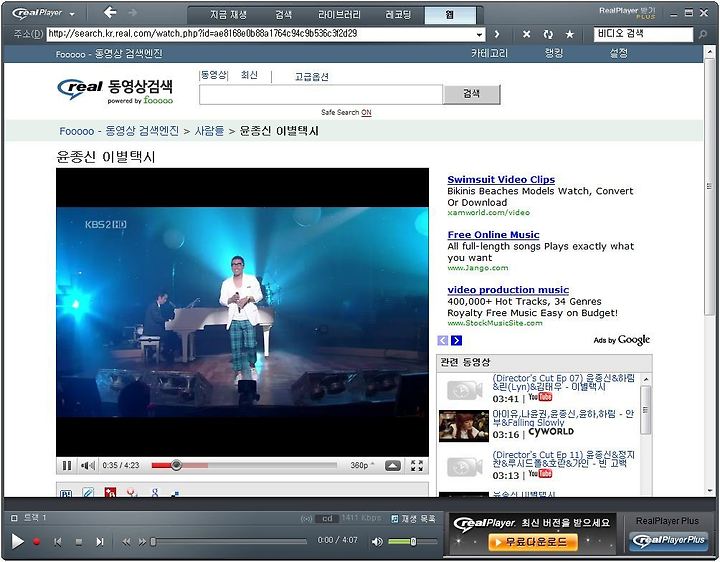This screenshot has width=720, height=562.
Task: Show previous ads with the left arrow
Action: click(443, 340)
